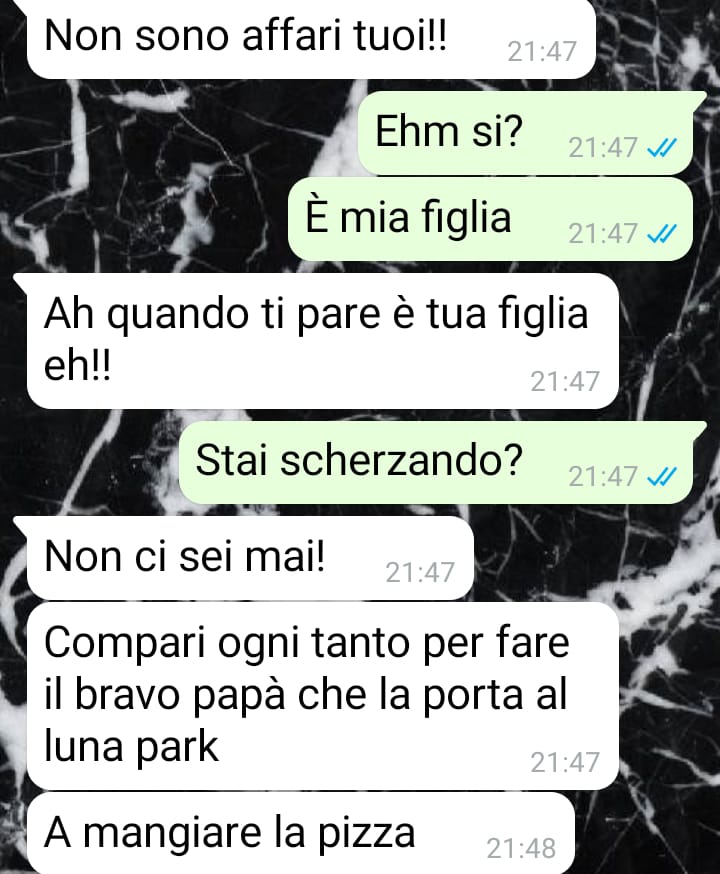This screenshot has height=874, width=720.
Task: Click the timestamp of 'Non ci sei mai!'
Action: 420,573
